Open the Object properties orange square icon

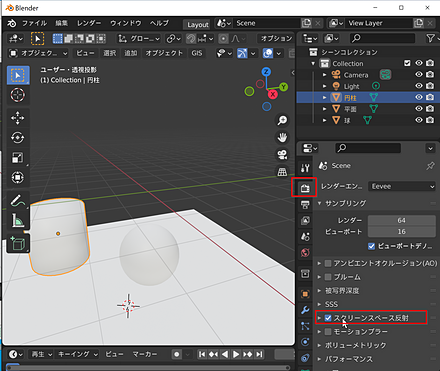[x=305, y=294]
